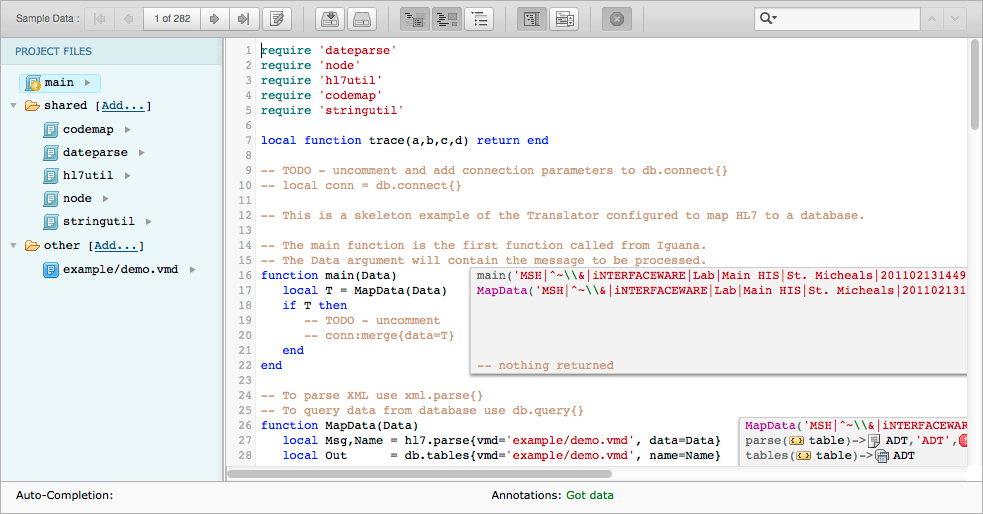983x514 pixels.
Task: Jump to last sample data message
Action: (x=243, y=19)
